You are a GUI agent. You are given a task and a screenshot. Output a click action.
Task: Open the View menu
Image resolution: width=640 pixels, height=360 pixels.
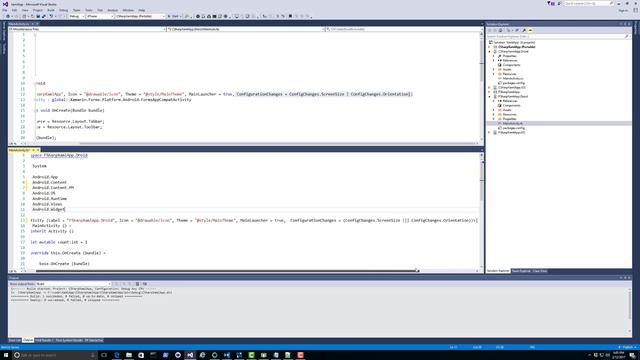(x=25, y=10)
